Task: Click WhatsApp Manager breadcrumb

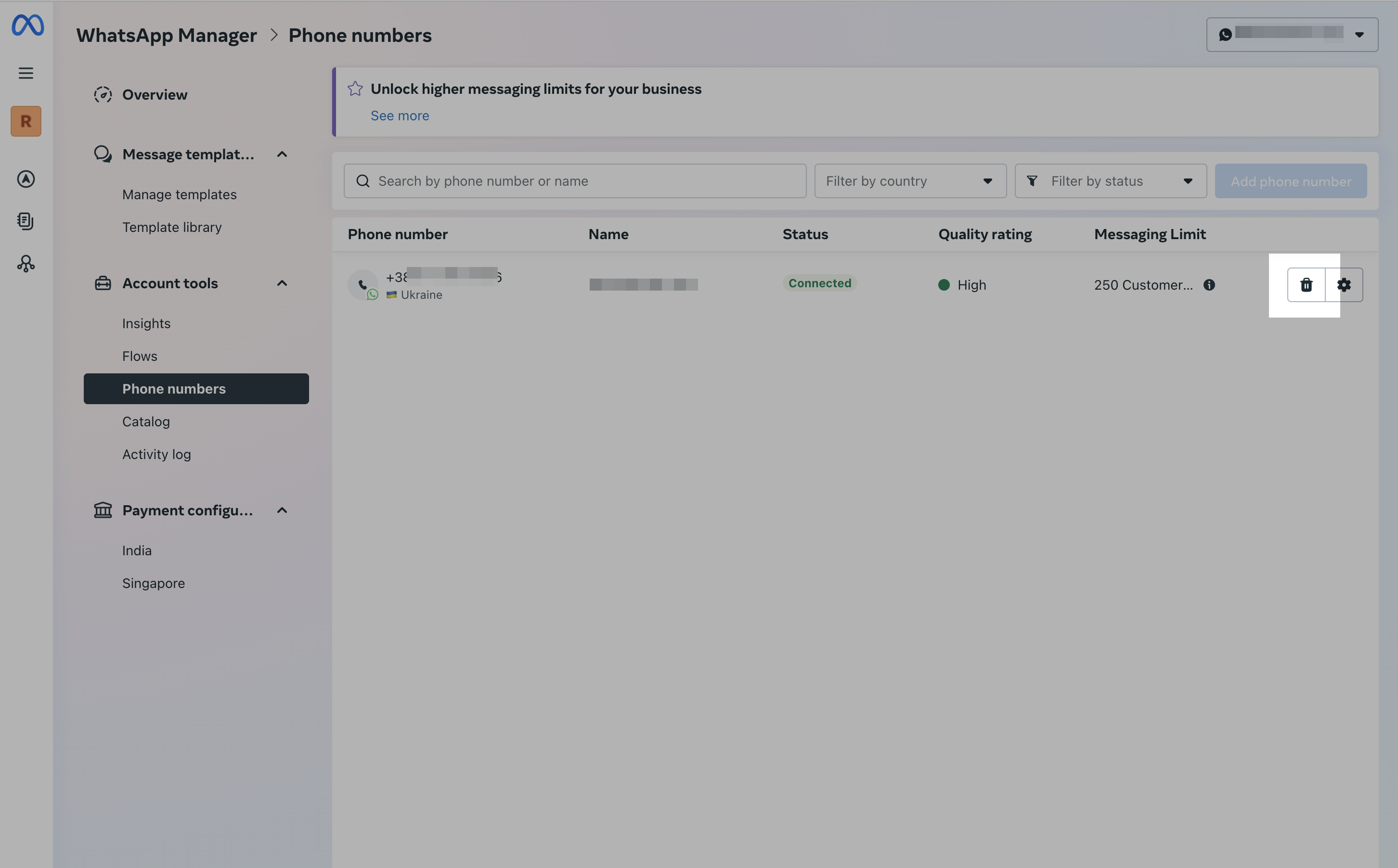Action: (x=167, y=35)
